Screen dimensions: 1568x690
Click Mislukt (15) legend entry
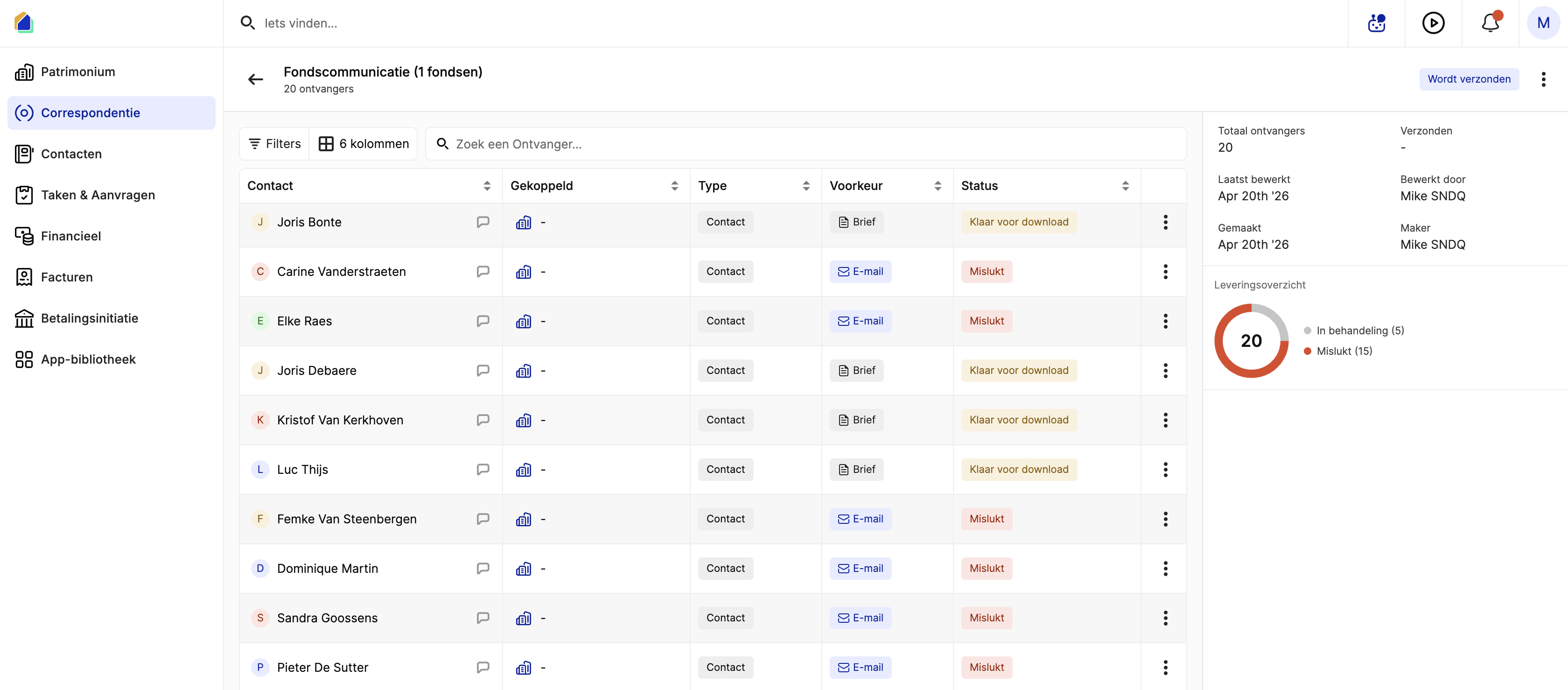(x=1338, y=352)
